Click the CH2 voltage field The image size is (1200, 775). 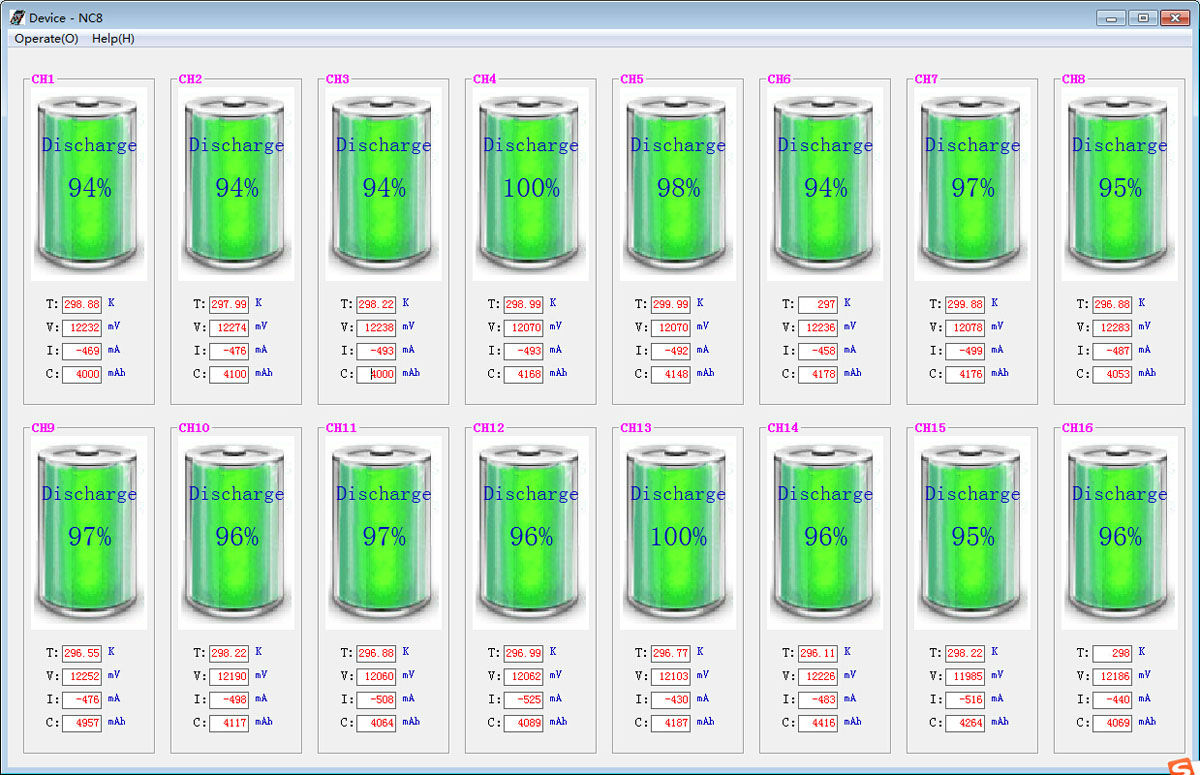pyautogui.click(x=229, y=327)
